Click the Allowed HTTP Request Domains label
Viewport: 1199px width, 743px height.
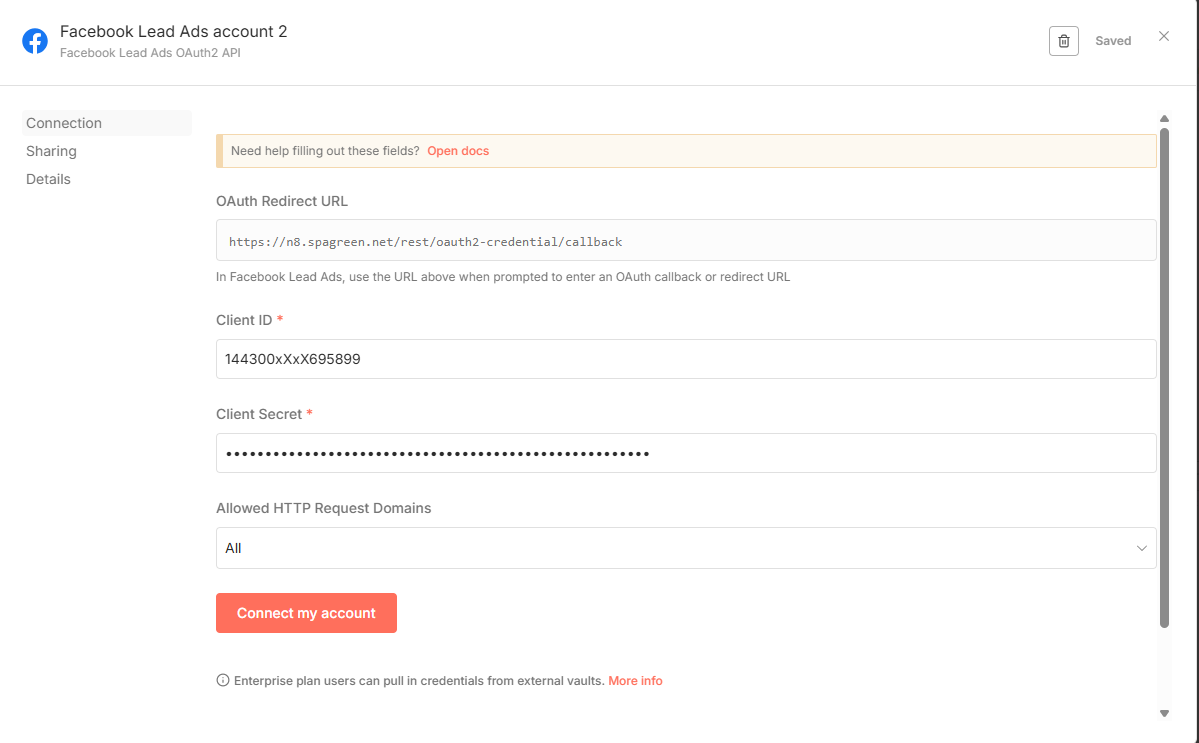tap(323, 508)
